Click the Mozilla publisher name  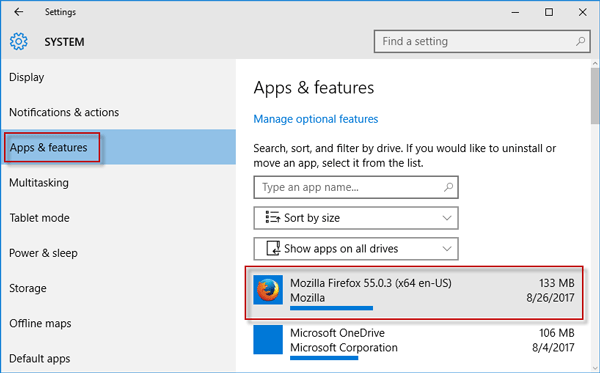[307, 298]
